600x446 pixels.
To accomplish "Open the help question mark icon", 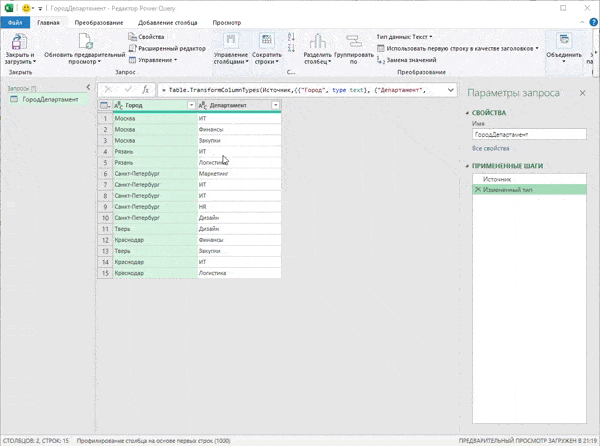I will (593, 22).
